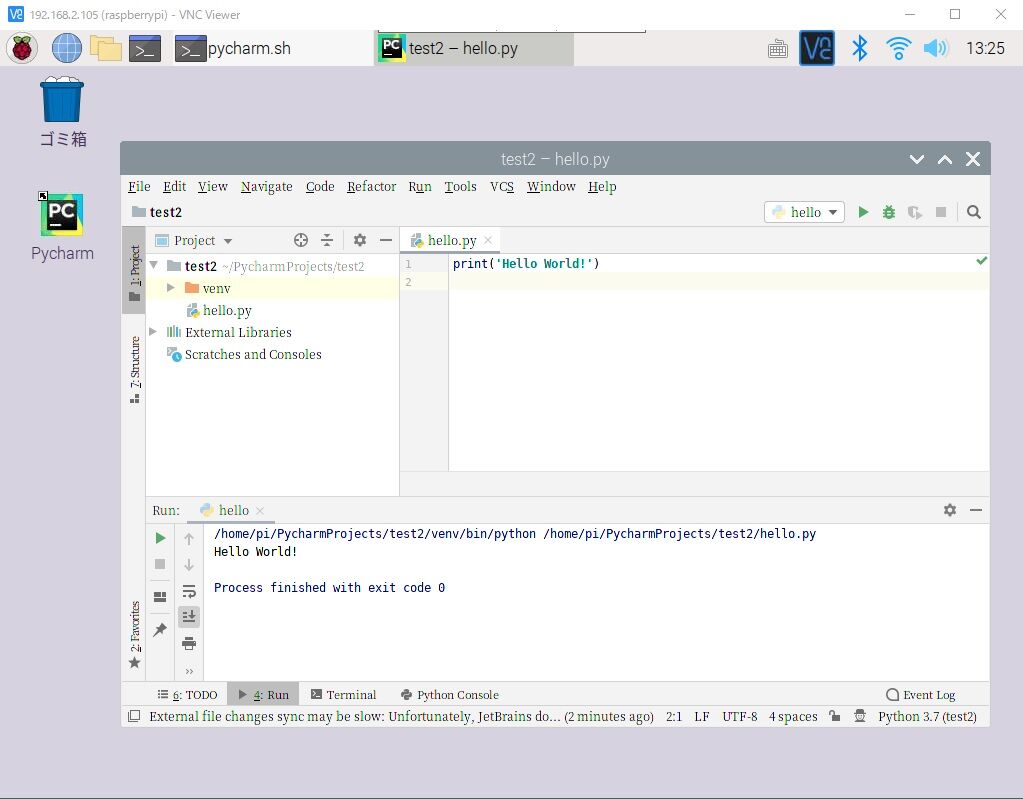The image size is (1023, 799).
Task: Toggle tool window bars icon in status bar
Action: (134, 716)
